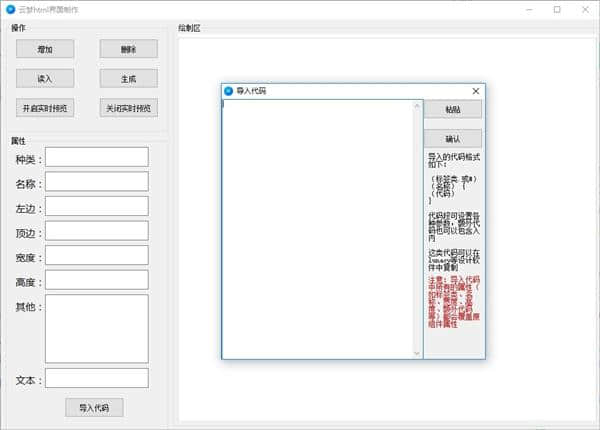Click inside the import dialog code text area

click(318, 229)
